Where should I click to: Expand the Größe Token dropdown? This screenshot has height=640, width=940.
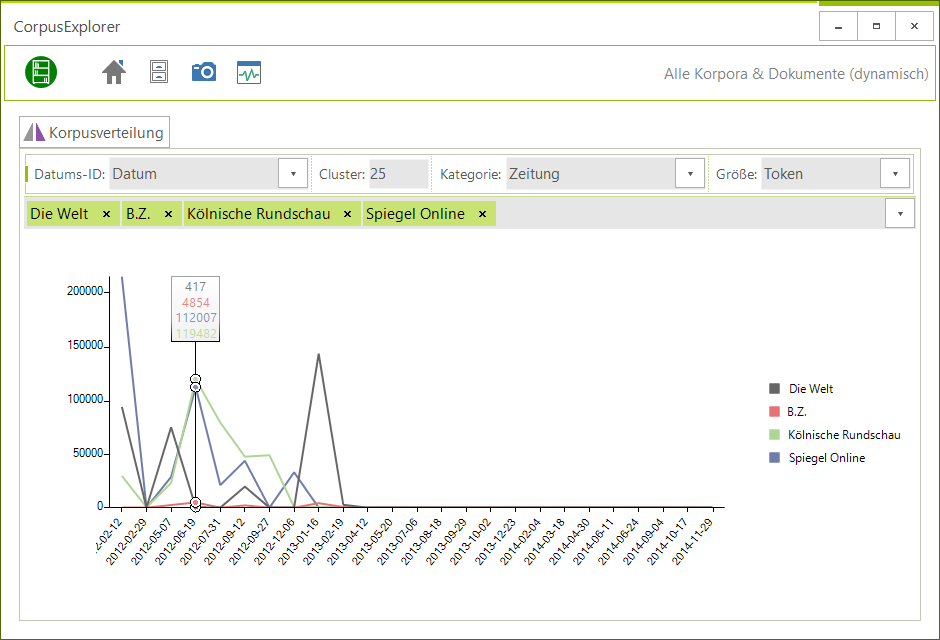(894, 174)
